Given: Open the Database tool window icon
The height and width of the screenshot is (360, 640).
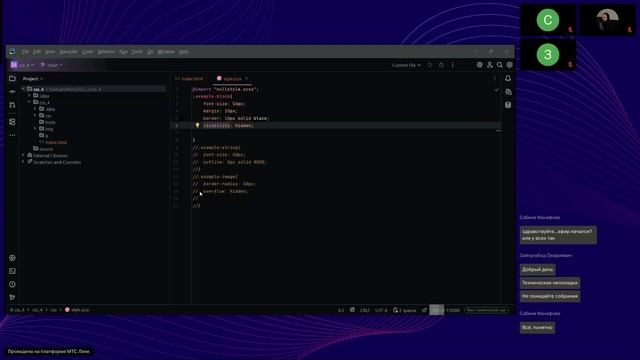Looking at the screenshot, I should coord(508,105).
